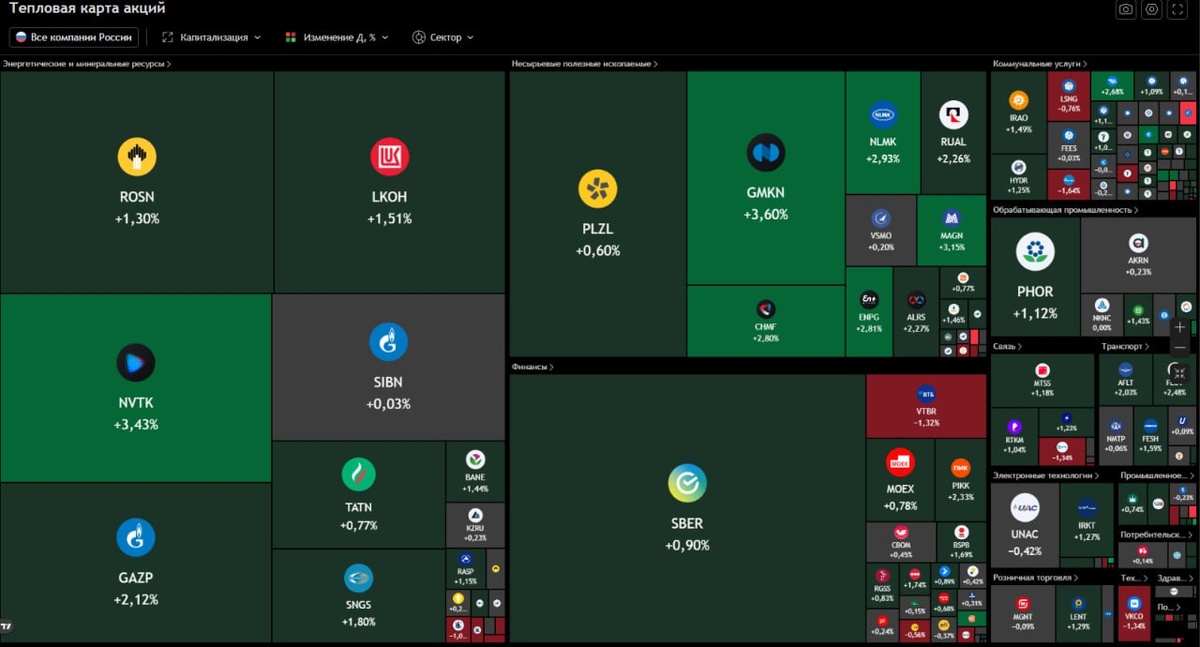Click the IRKT stock tile
1200x647 pixels.
coord(1087,519)
